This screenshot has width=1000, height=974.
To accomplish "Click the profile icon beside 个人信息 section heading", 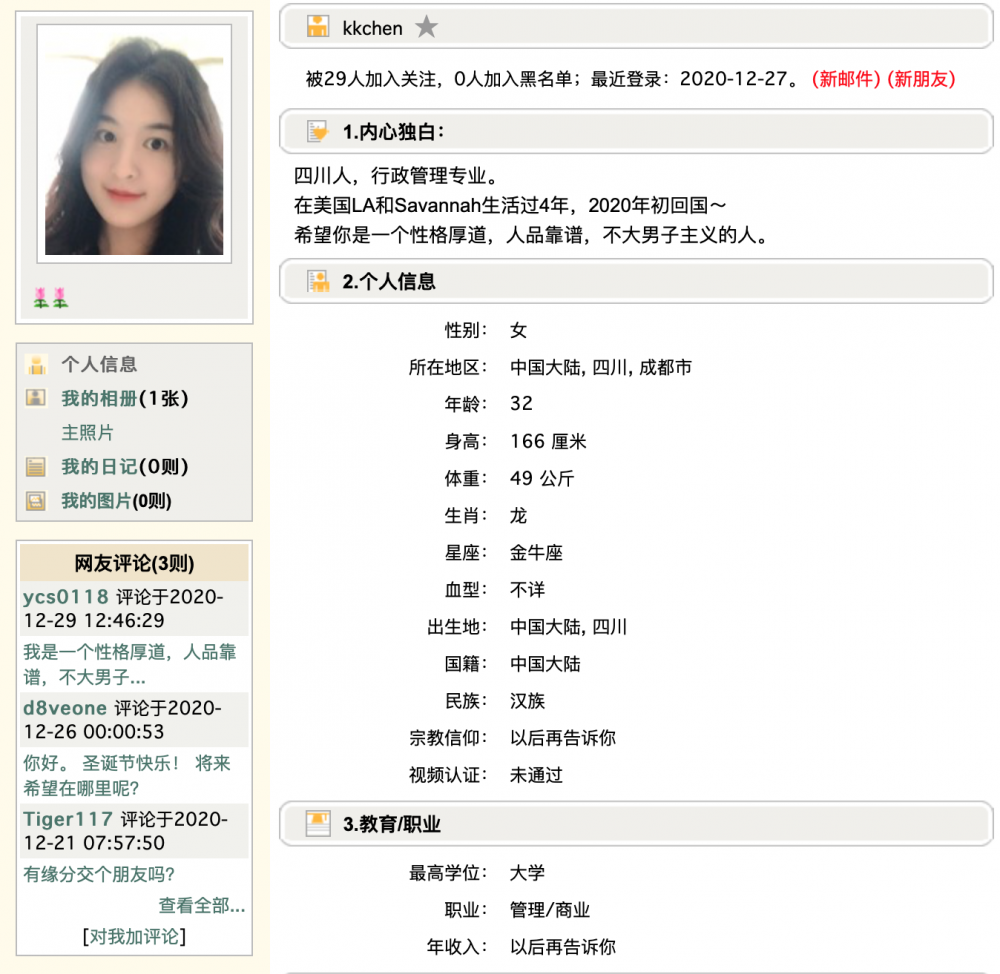I will pyautogui.click(x=318, y=281).
